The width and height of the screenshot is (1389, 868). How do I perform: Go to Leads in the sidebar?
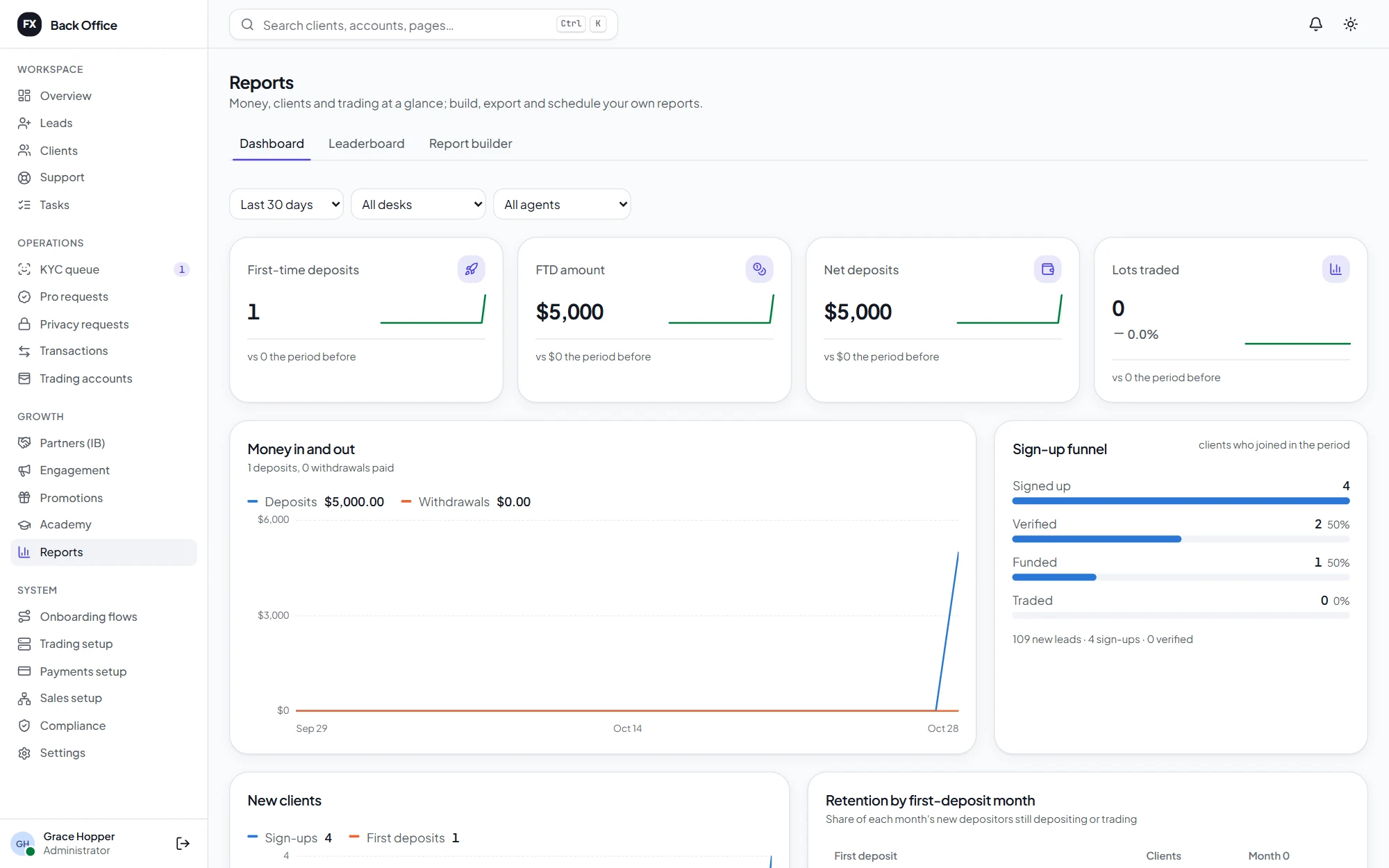(x=103, y=123)
